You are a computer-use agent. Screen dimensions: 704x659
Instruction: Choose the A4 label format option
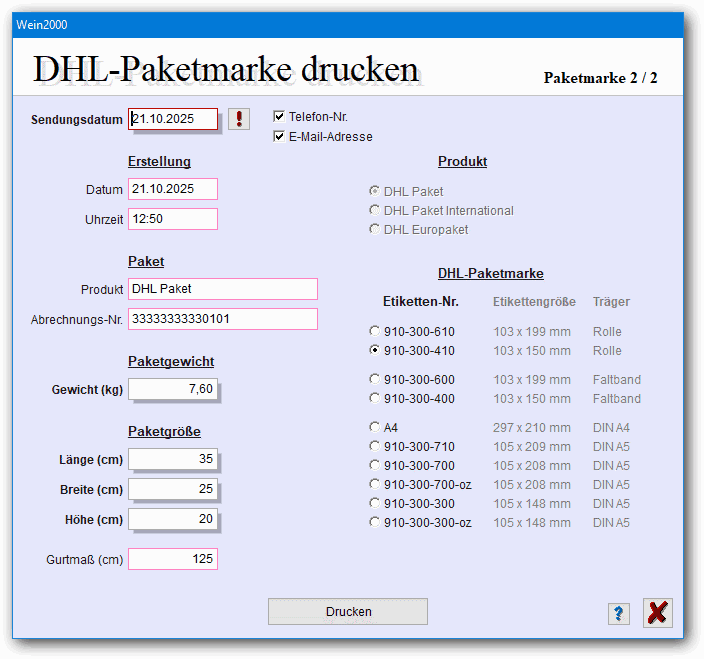tap(375, 427)
